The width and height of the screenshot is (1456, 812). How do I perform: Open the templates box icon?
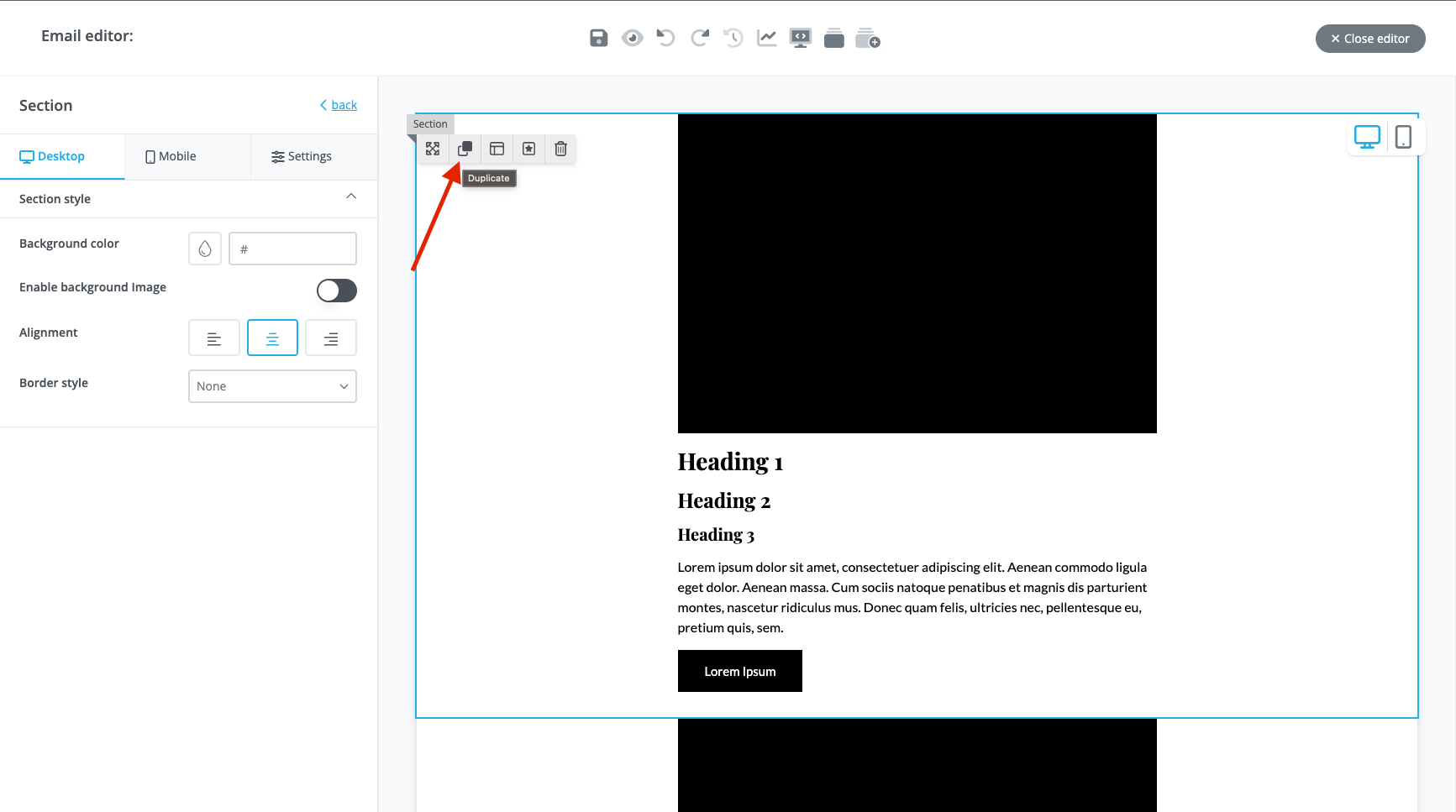[834, 38]
